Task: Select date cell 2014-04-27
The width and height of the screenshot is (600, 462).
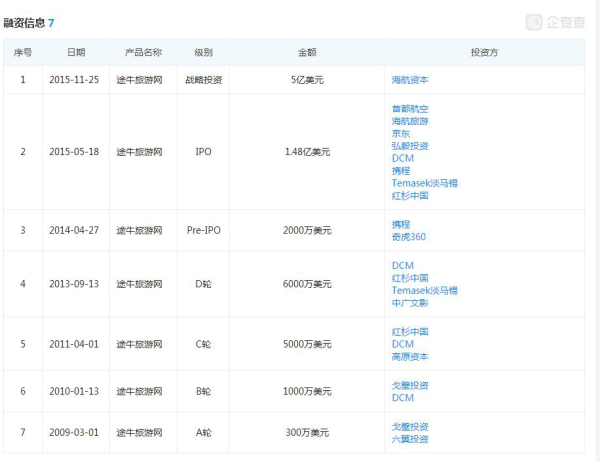Action: tap(74, 230)
